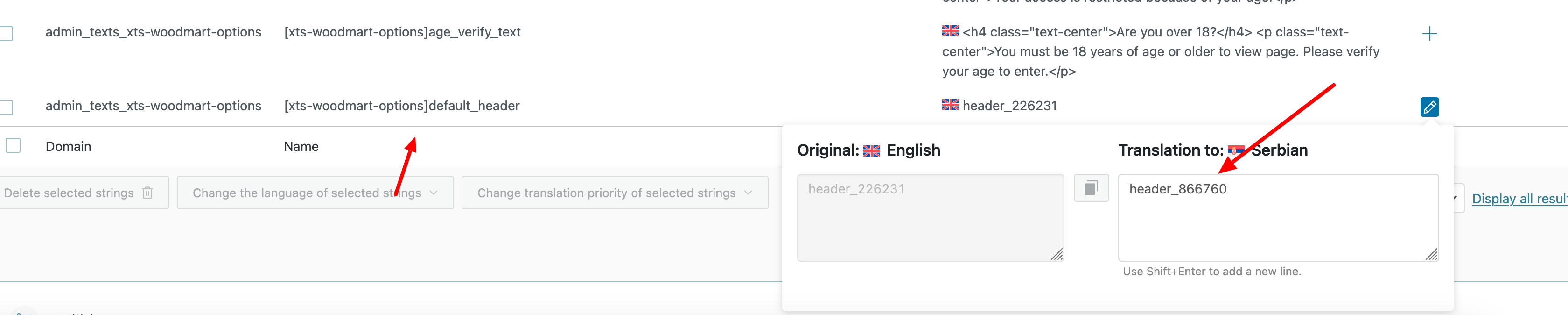This screenshot has width=1568, height=315.
Task: Open Change translation priority of selected strings dropdown
Action: click(614, 193)
